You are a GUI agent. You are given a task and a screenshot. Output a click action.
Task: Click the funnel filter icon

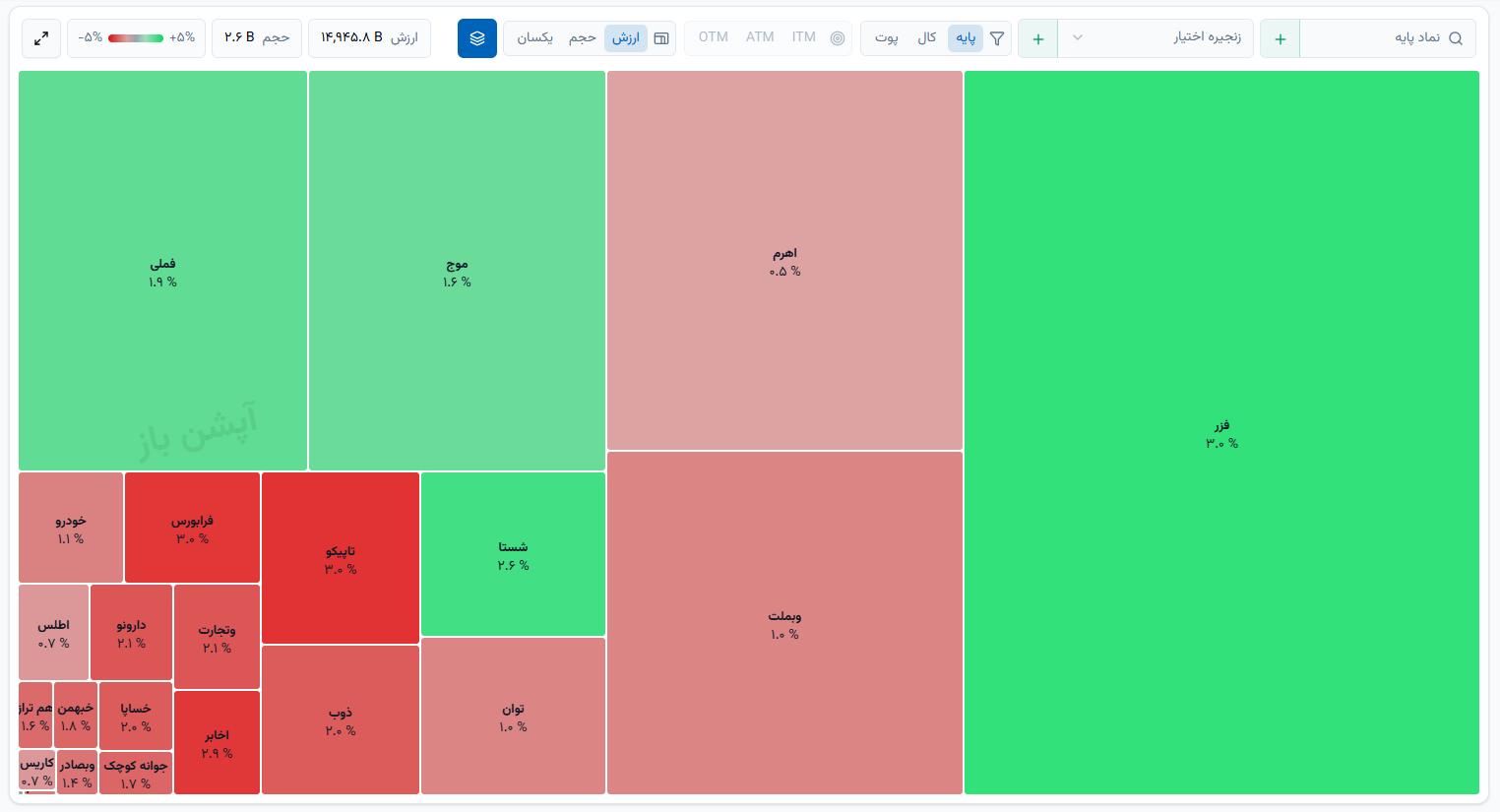pos(997,38)
